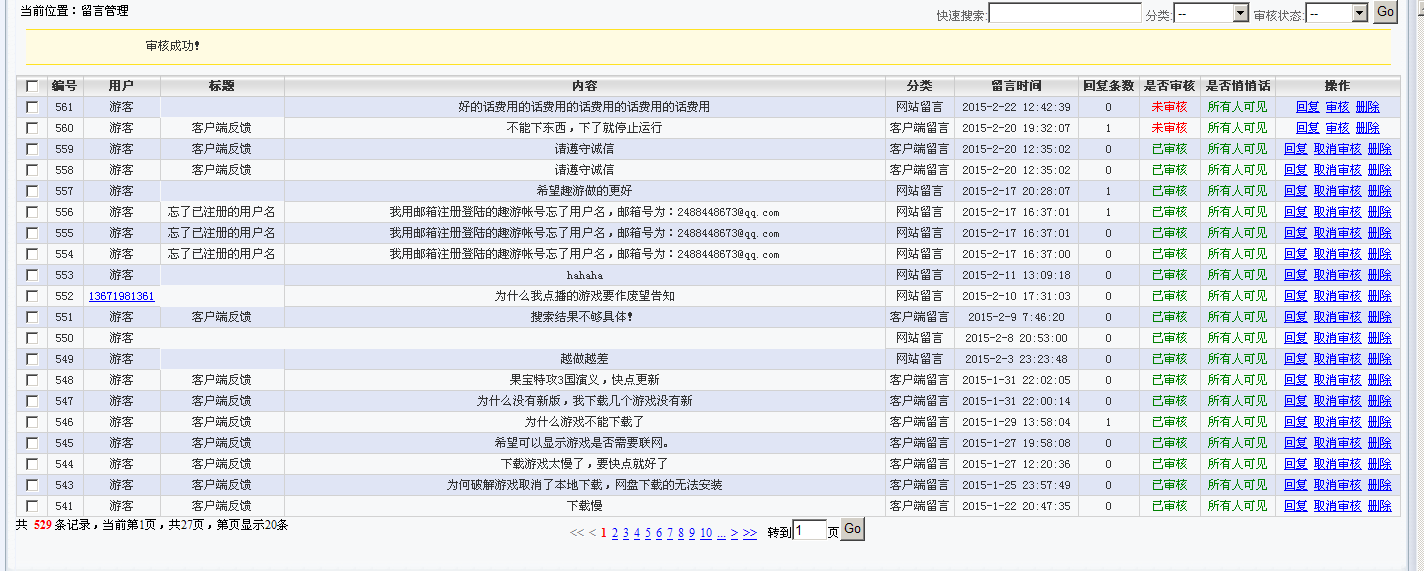1424x571 pixels.
Task: Tick the select-all checkbox in table header
Action: [33, 86]
